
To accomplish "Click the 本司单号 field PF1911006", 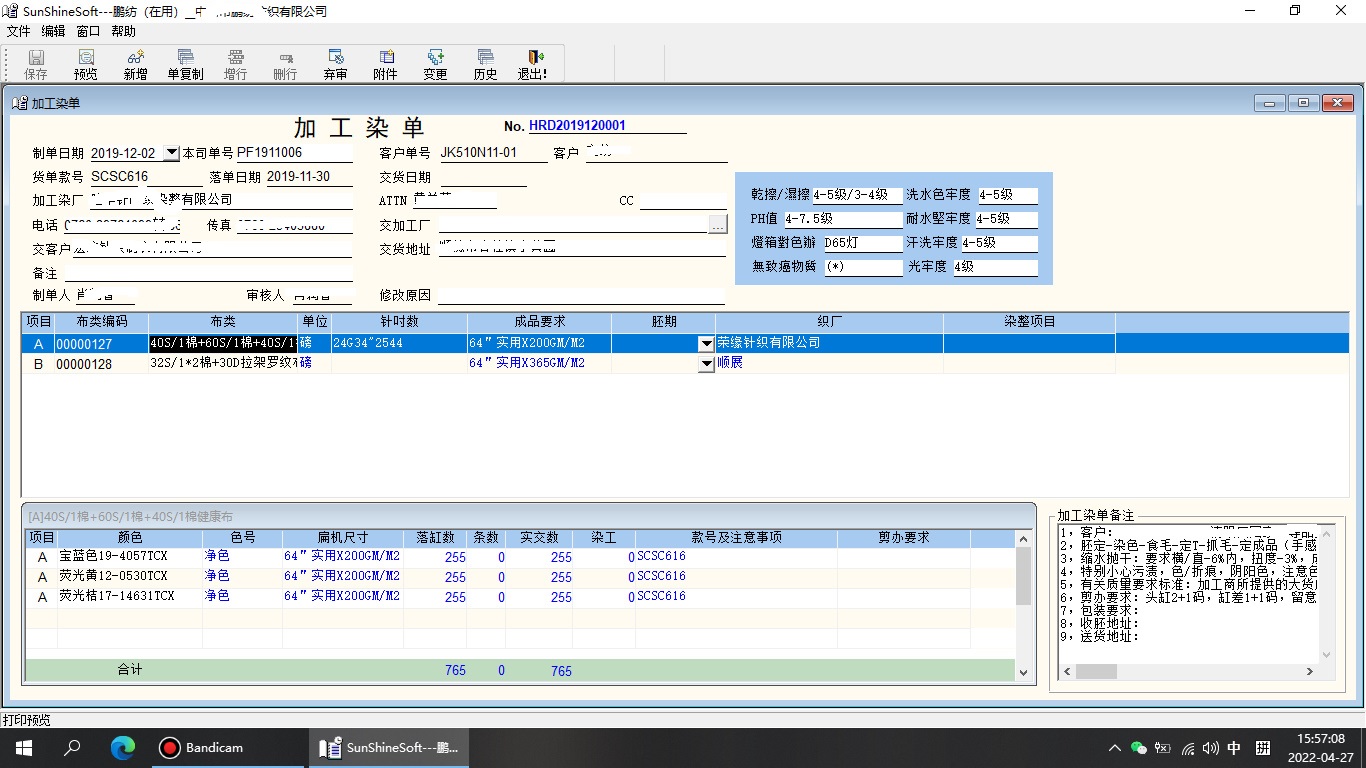I will tap(294, 153).
